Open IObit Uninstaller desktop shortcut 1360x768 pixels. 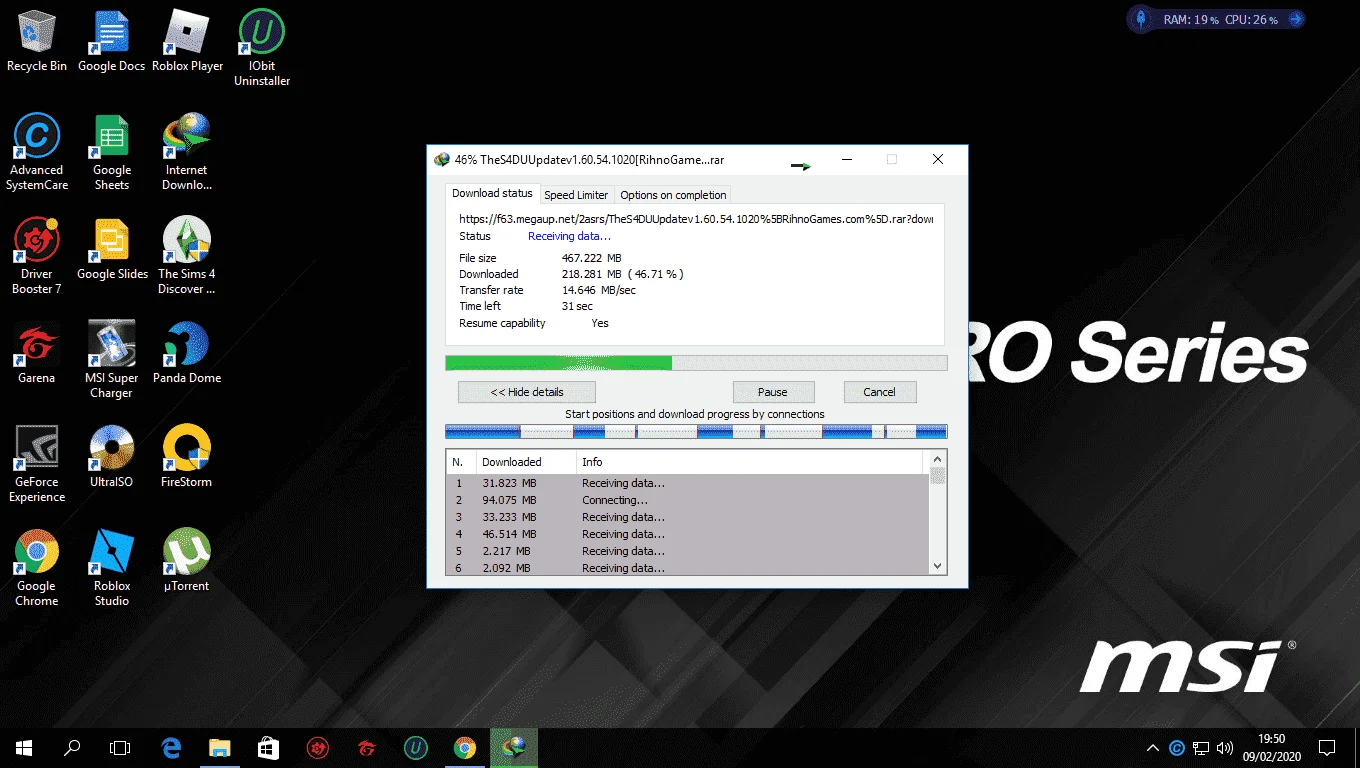point(262,48)
